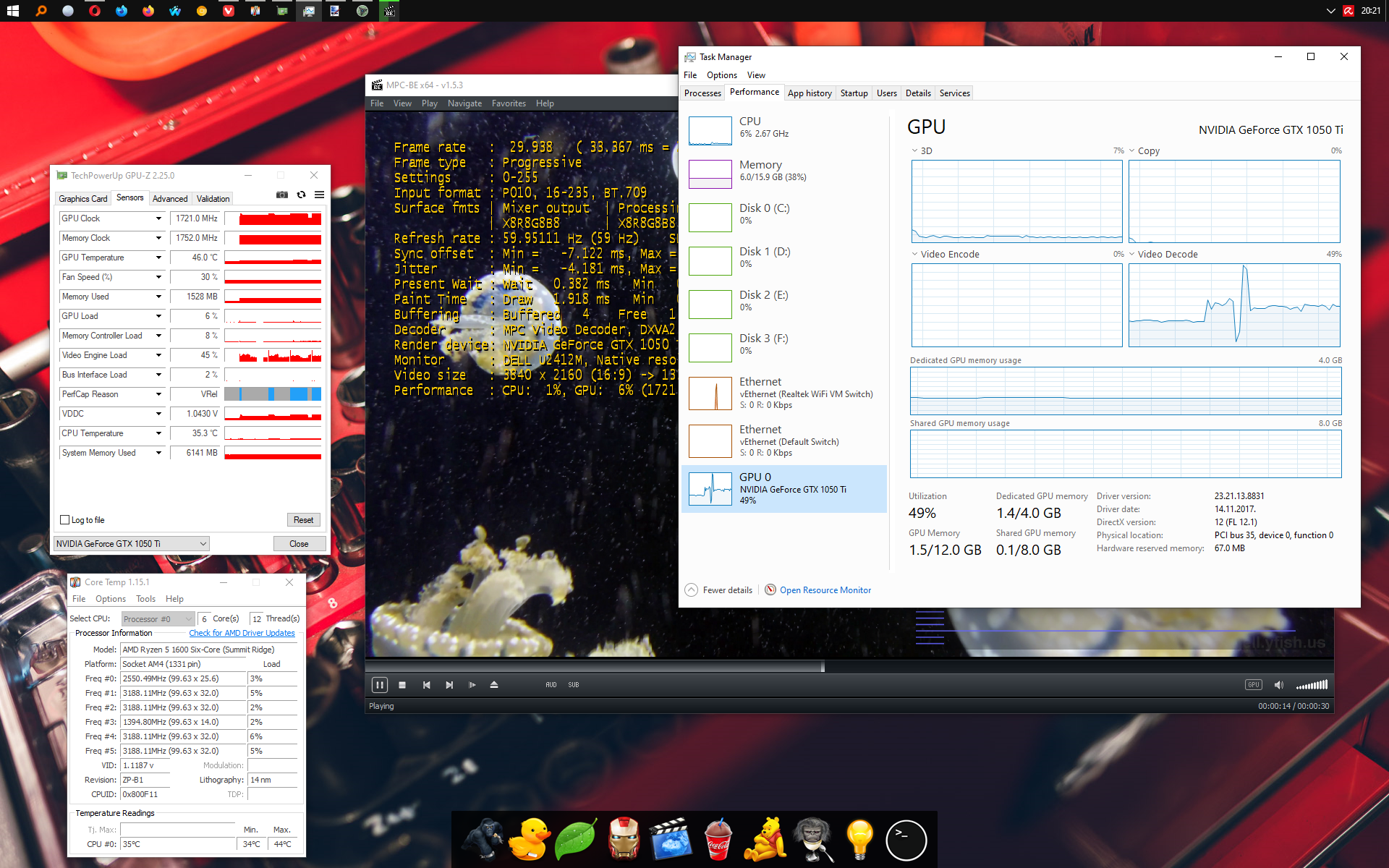This screenshot has height=868, width=1389.
Task: Open the PerfCap Reason sensor dropdown
Action: pyautogui.click(x=158, y=394)
